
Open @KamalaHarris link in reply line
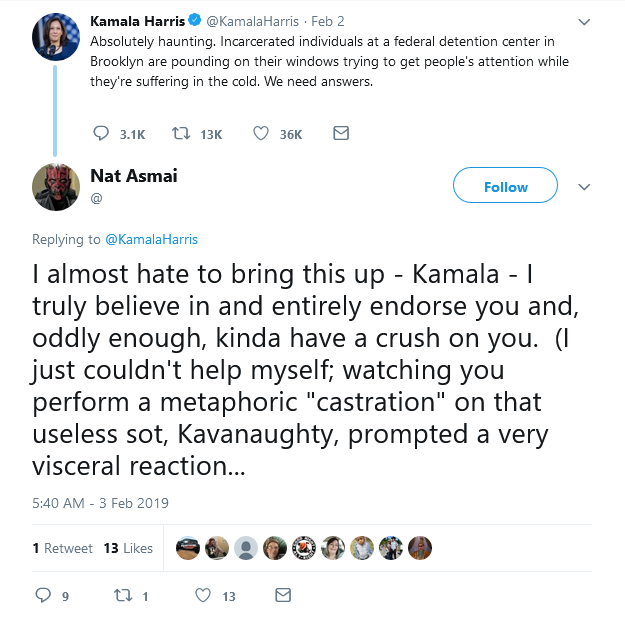(151, 240)
